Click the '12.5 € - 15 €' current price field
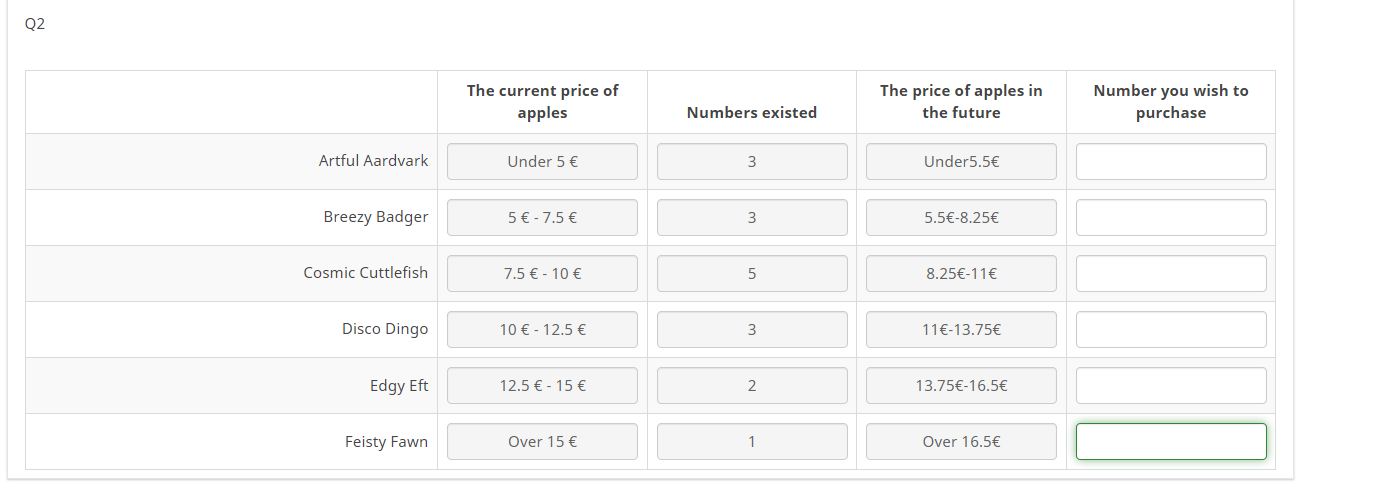This screenshot has width=1379, height=500. (x=542, y=386)
